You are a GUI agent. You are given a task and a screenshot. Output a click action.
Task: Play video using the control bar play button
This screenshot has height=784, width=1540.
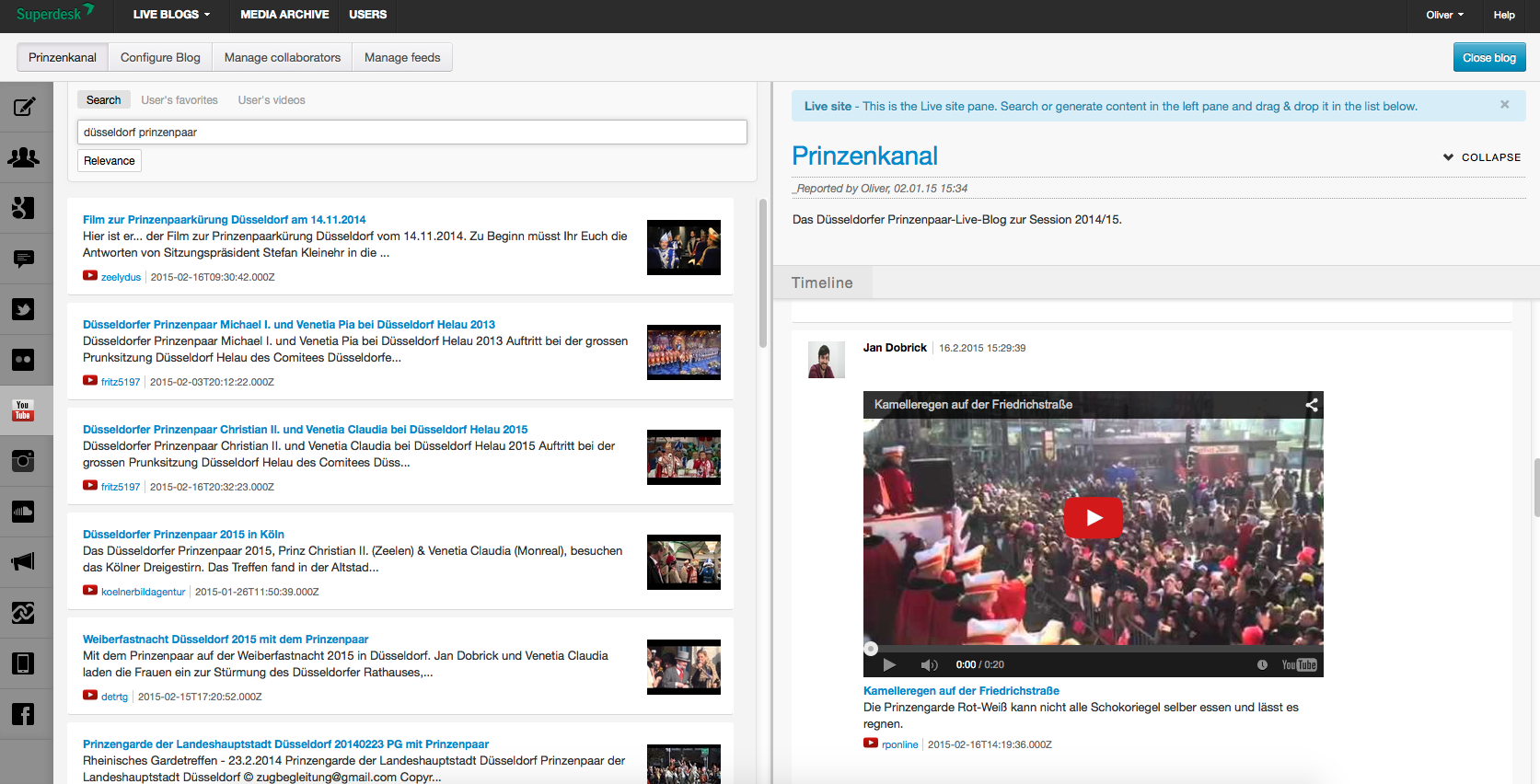tap(889, 664)
